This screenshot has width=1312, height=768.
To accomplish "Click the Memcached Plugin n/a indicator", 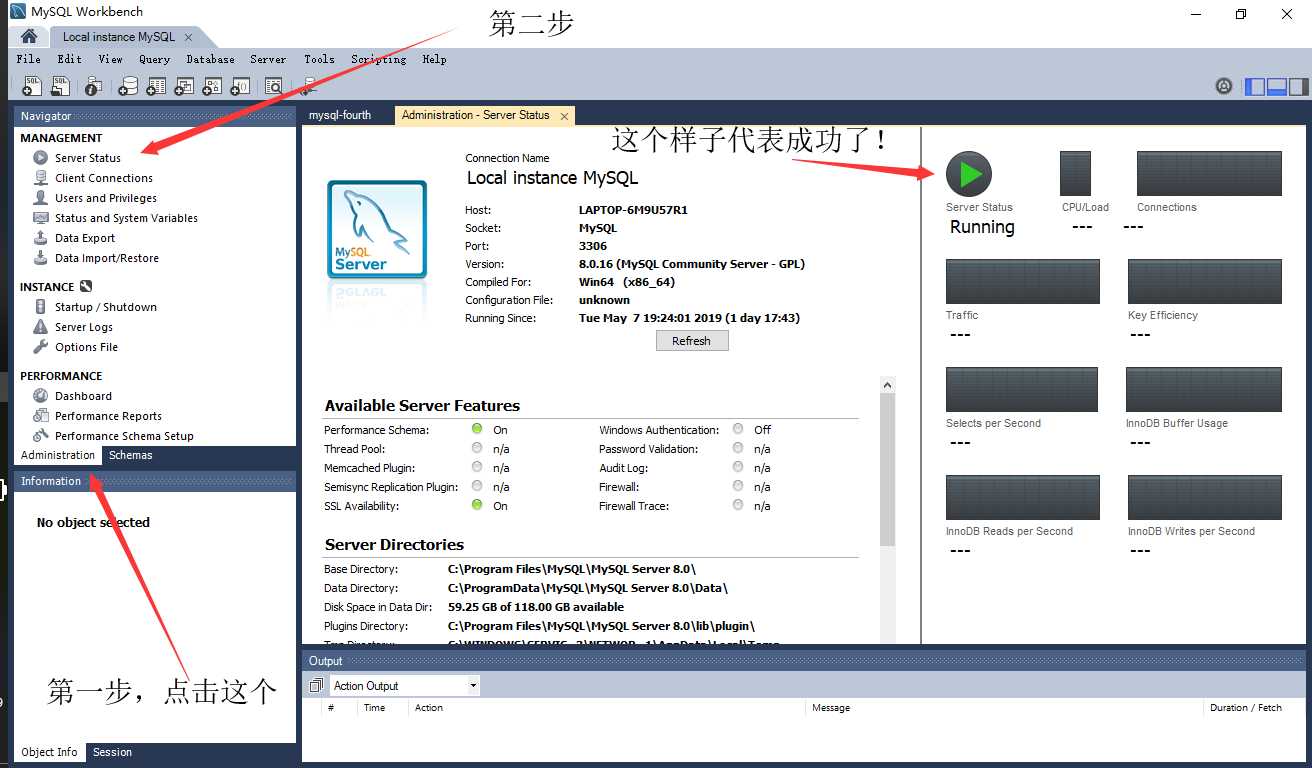I will coord(477,467).
